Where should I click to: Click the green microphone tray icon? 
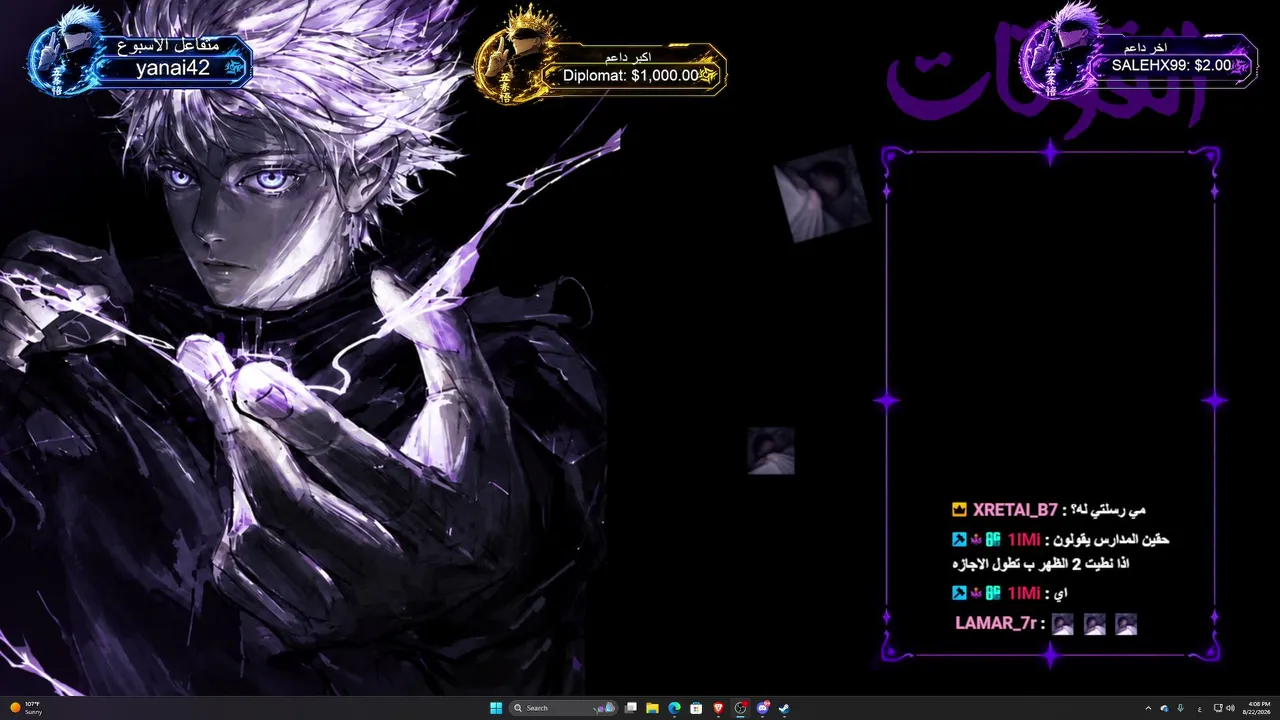point(1181,708)
